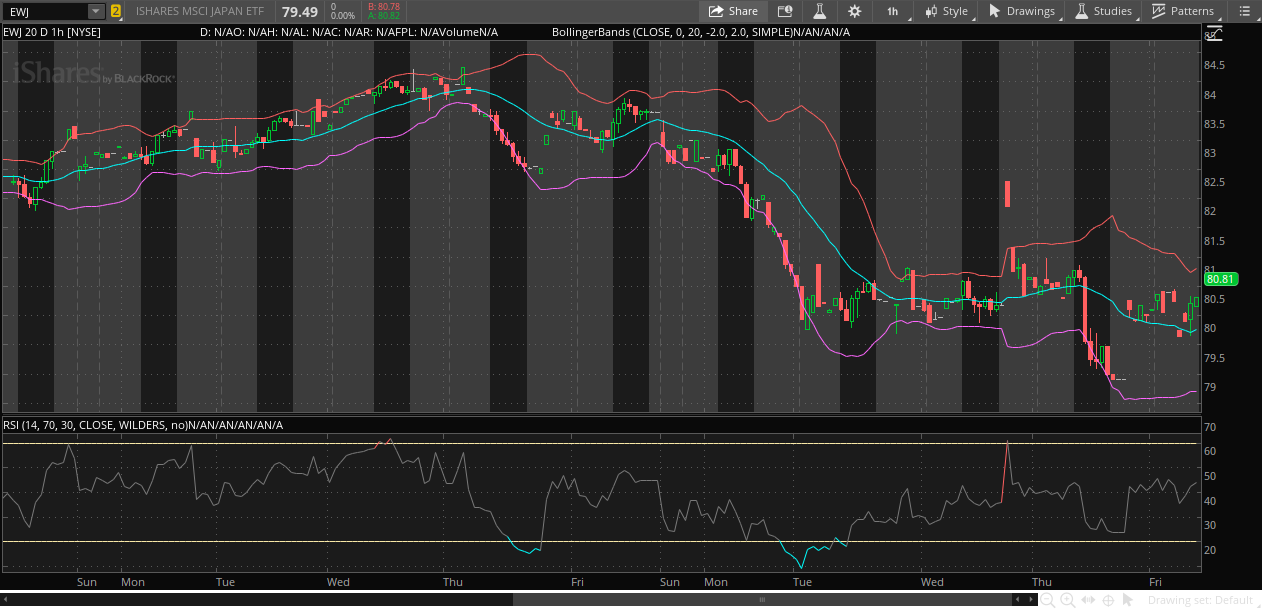
Task: Open the Drawing set: Default selector
Action: (x=1200, y=600)
